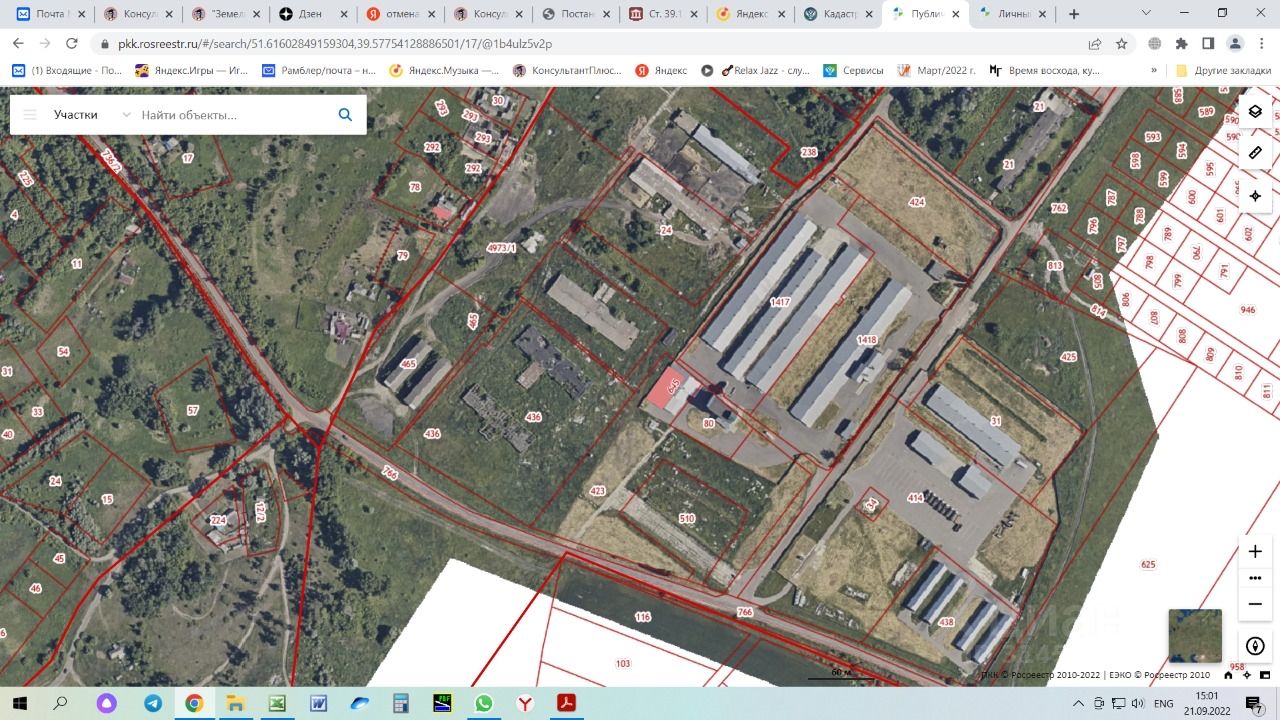Select parcel labeled 625 on map
The height and width of the screenshot is (720, 1280).
click(1148, 565)
